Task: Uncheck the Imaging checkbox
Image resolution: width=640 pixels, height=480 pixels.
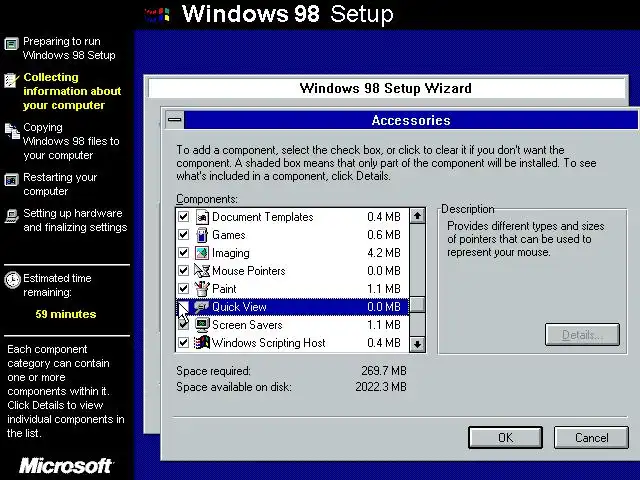Action: [184, 253]
